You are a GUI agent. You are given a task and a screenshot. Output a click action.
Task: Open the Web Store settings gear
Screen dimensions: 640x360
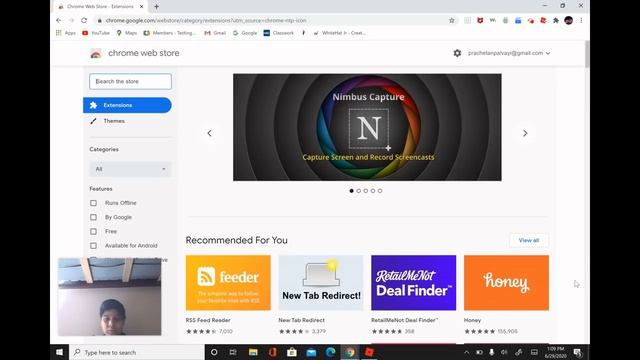457,53
